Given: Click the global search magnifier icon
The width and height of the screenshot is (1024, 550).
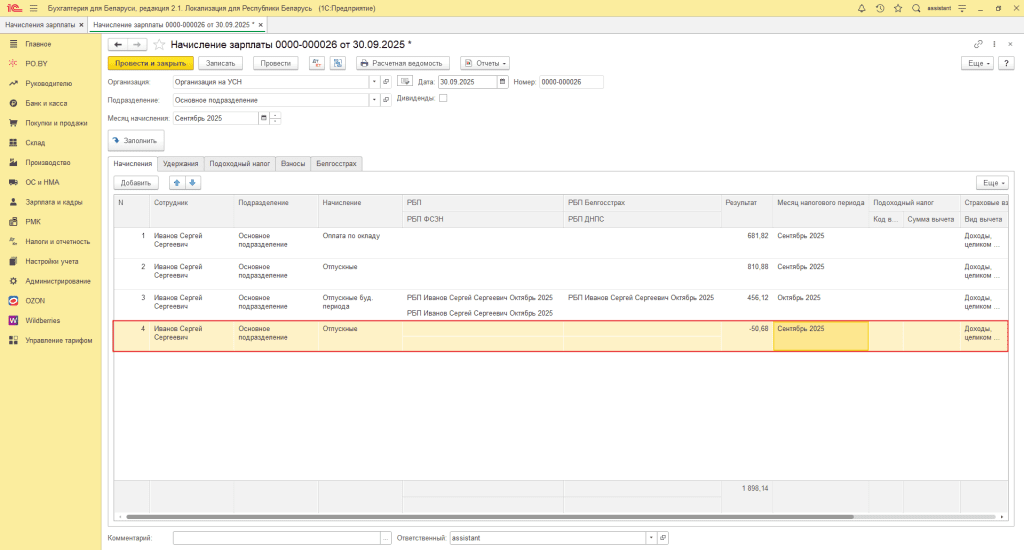Looking at the screenshot, I should click(x=916, y=8).
